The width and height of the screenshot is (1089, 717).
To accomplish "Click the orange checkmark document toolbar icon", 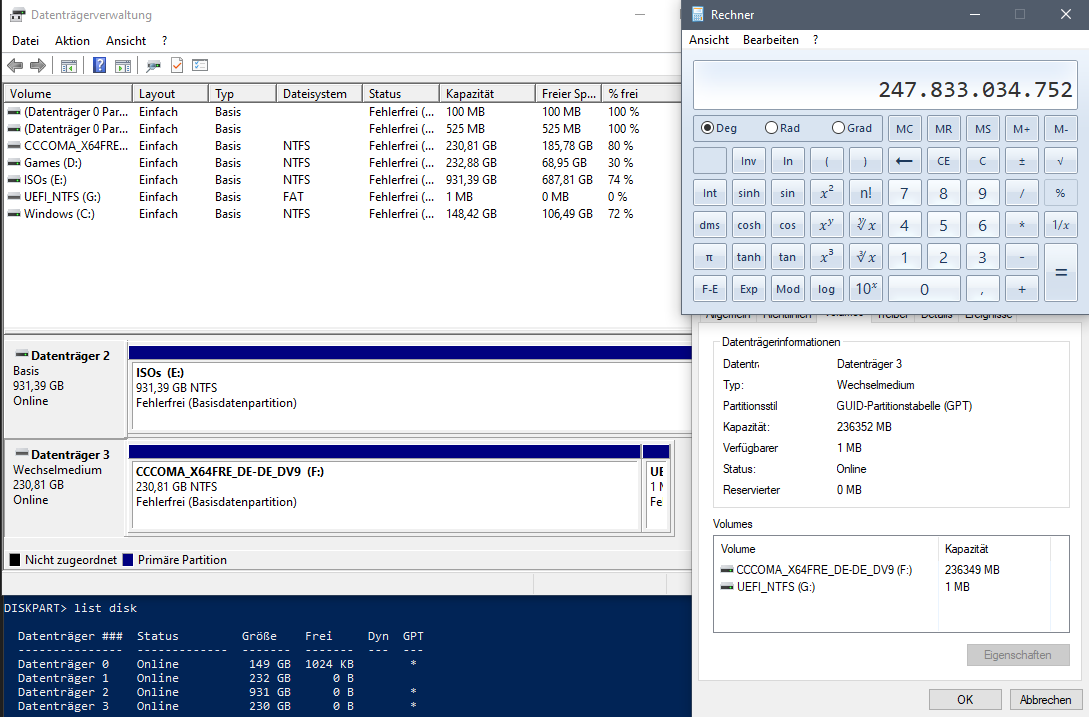I will pos(177,65).
